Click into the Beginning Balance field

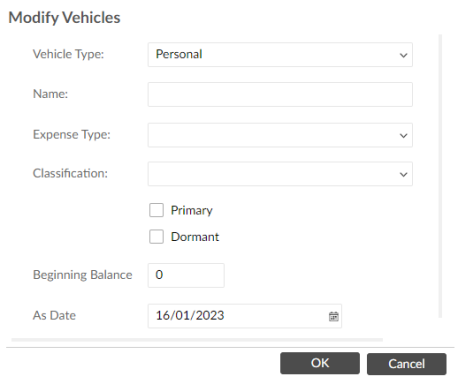pyautogui.click(x=186, y=275)
